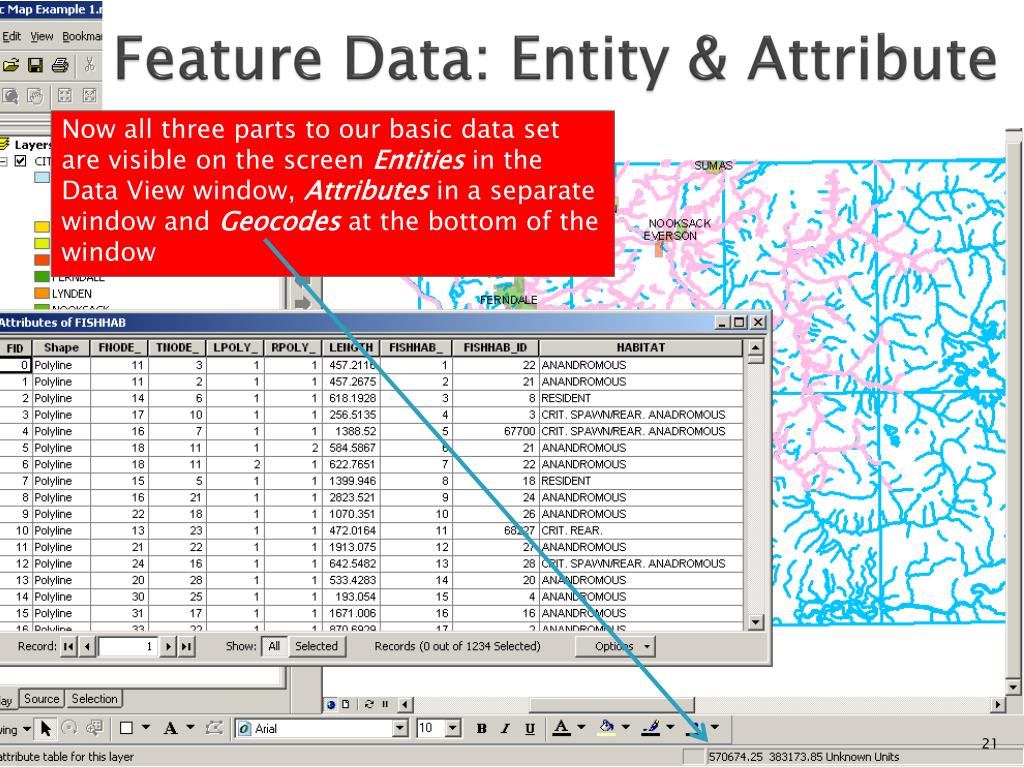Click the light blue CITY symbol swatch
The width and height of the screenshot is (1024, 768).
(42, 176)
